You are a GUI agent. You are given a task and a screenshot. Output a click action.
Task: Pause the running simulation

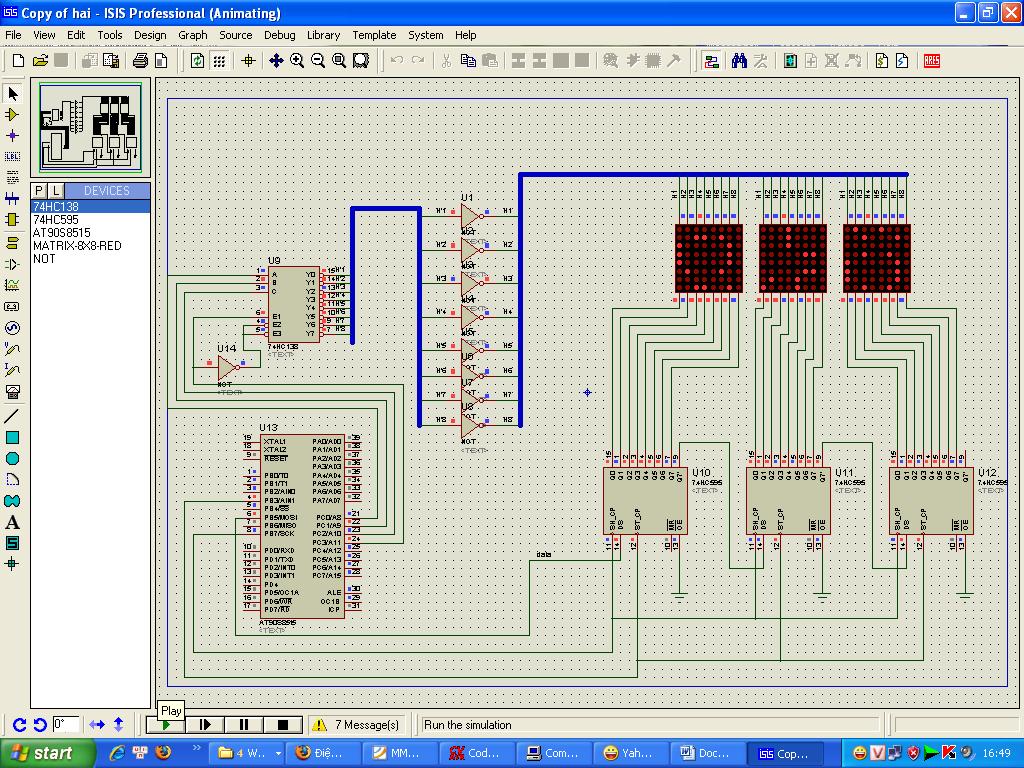[x=244, y=725]
